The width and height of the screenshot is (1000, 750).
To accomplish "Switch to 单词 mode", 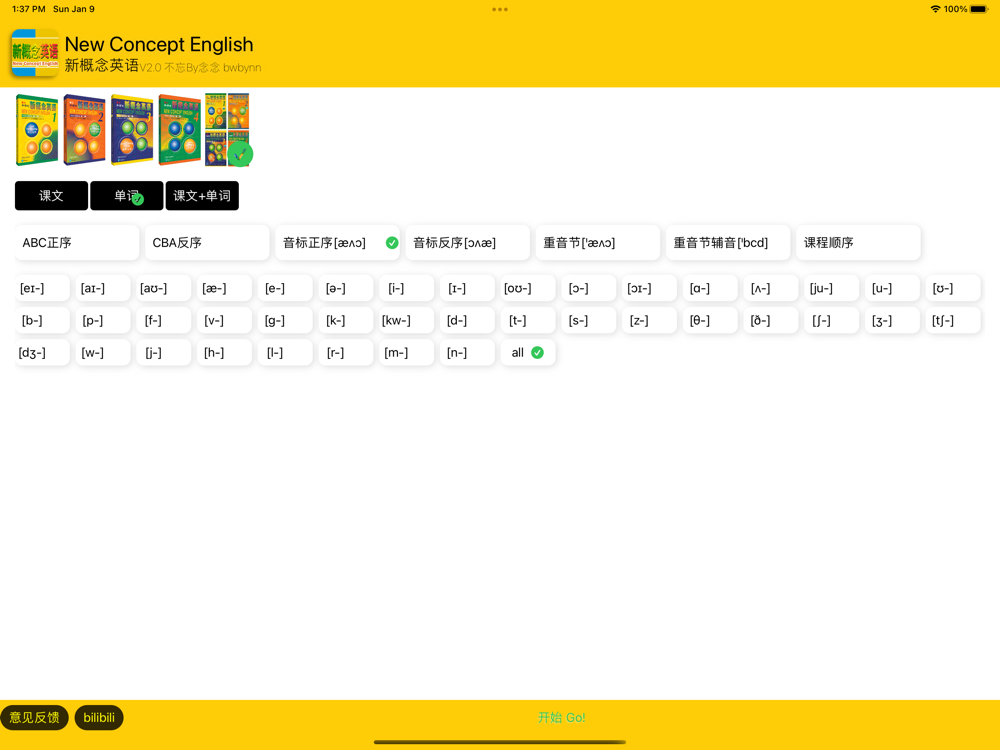I will pos(126,196).
